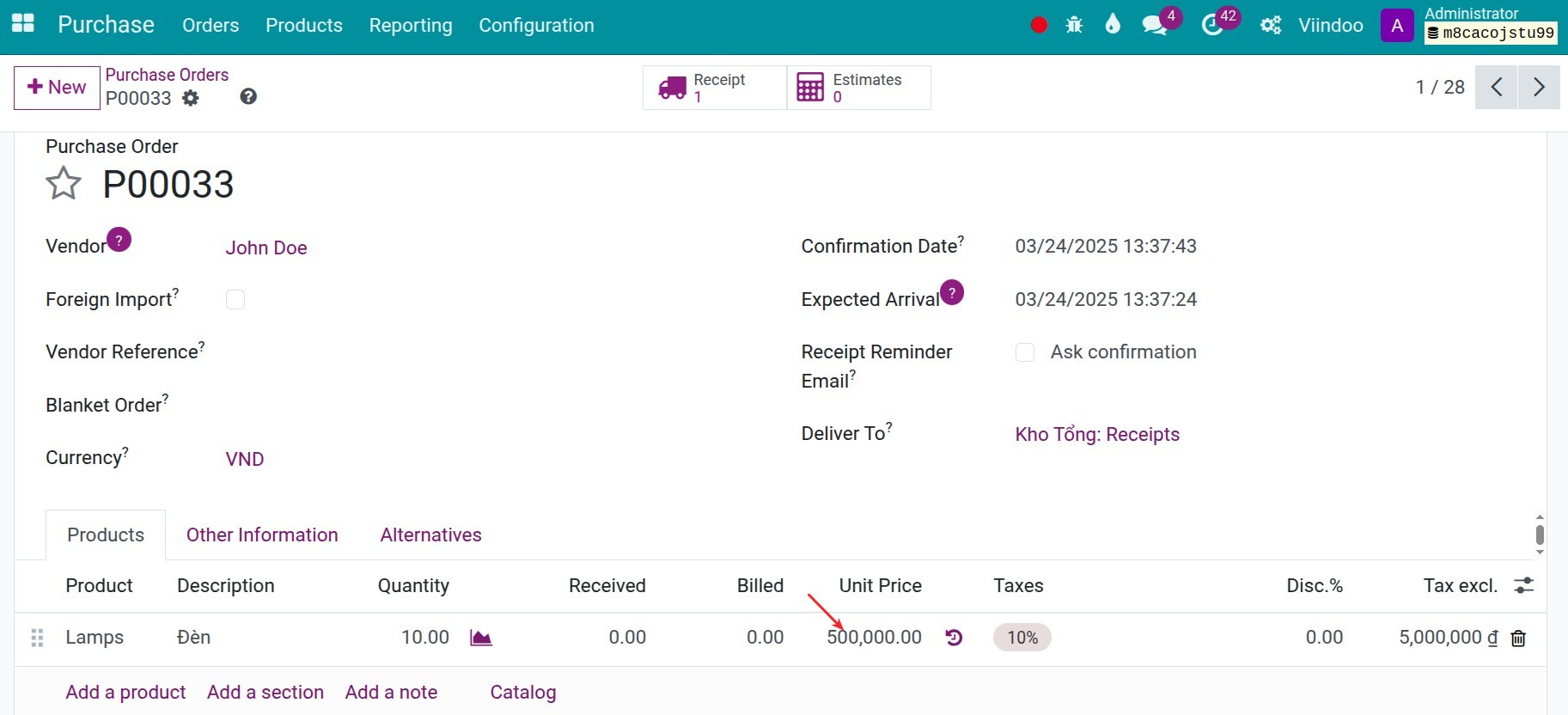Click the gears icon next to Viindoo
The image size is (1568, 715).
[x=1271, y=25]
